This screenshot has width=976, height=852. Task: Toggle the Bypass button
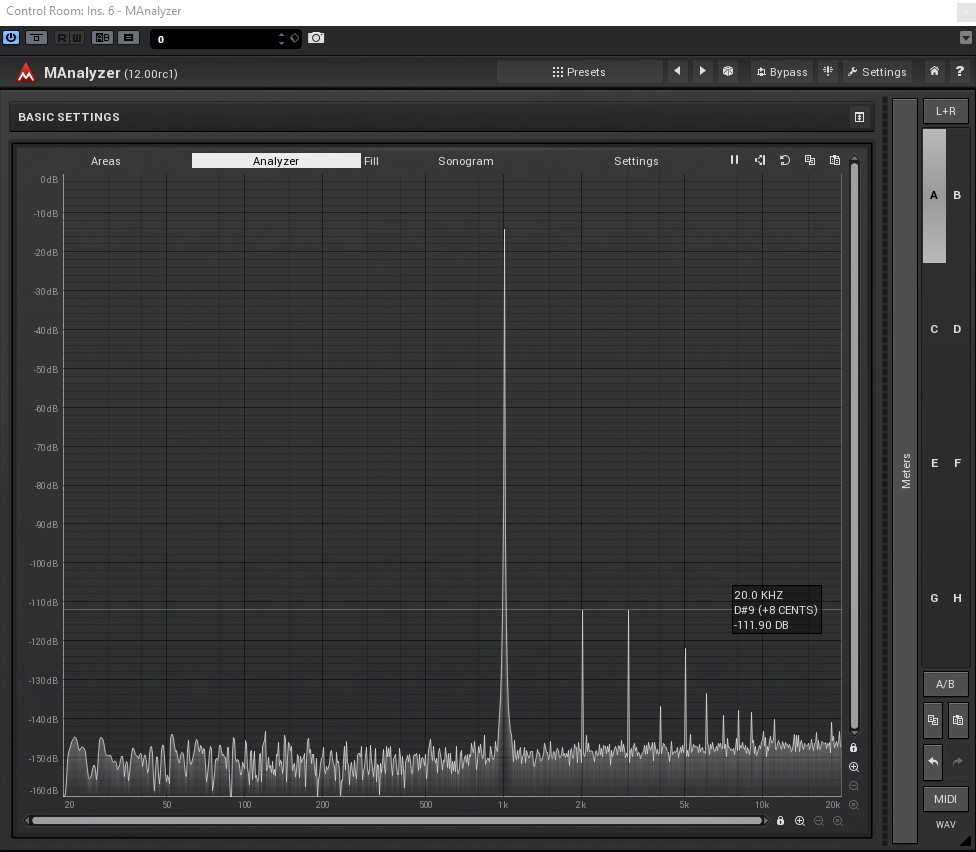point(782,72)
